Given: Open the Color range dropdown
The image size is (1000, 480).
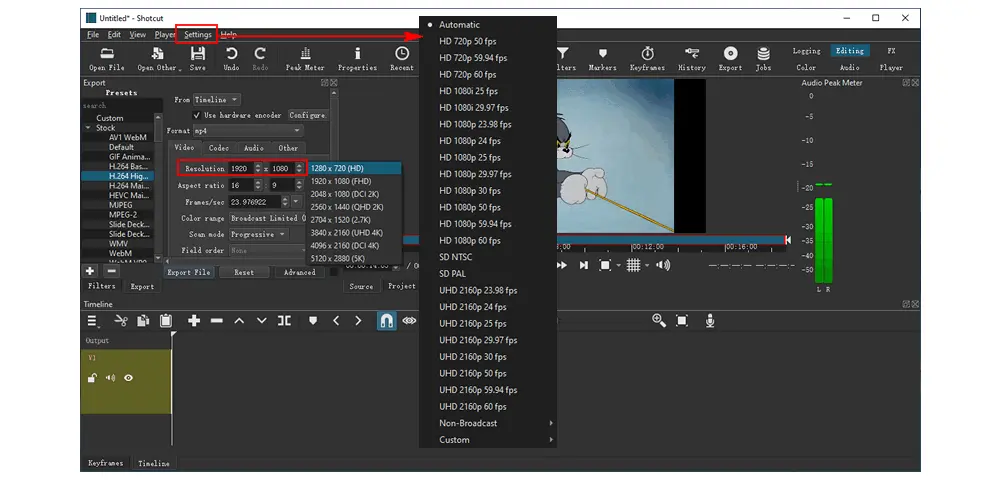Looking at the screenshot, I should coord(267,218).
